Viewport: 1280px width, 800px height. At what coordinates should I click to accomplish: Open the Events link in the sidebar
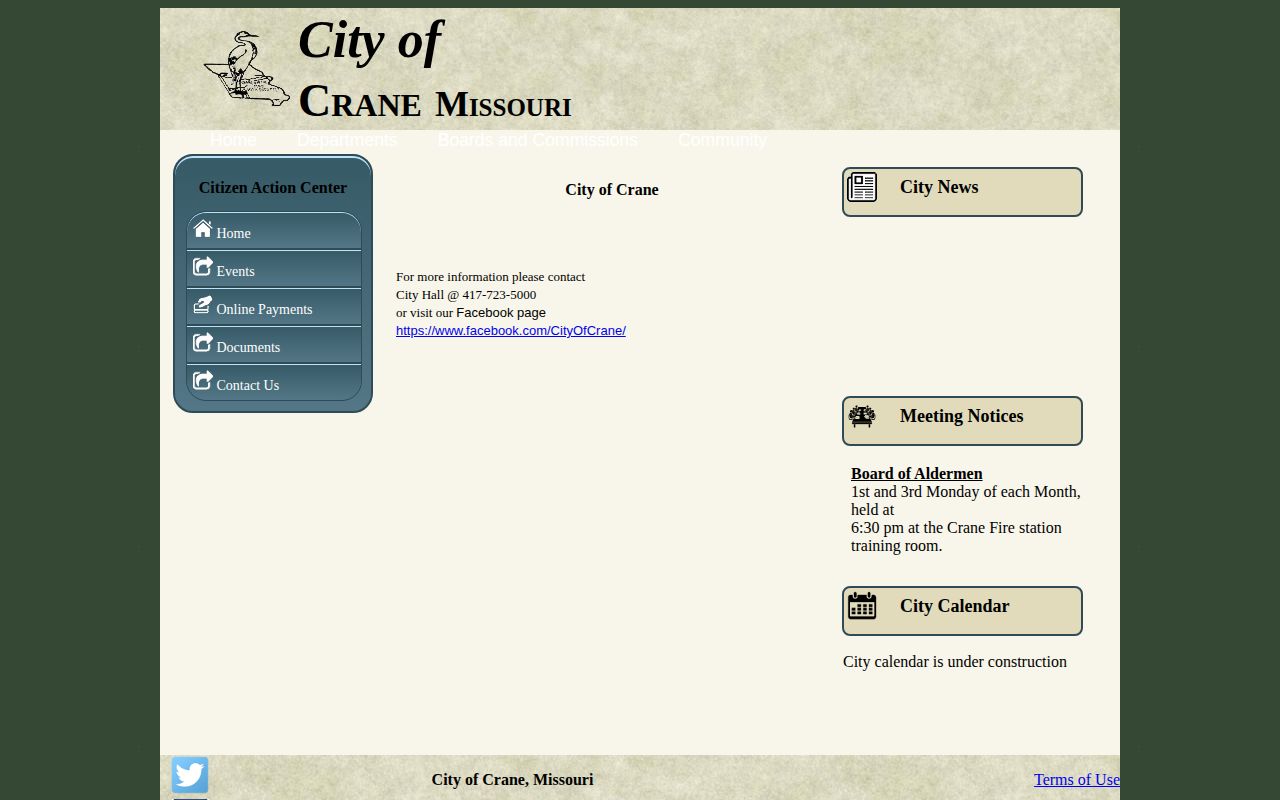tap(274, 270)
